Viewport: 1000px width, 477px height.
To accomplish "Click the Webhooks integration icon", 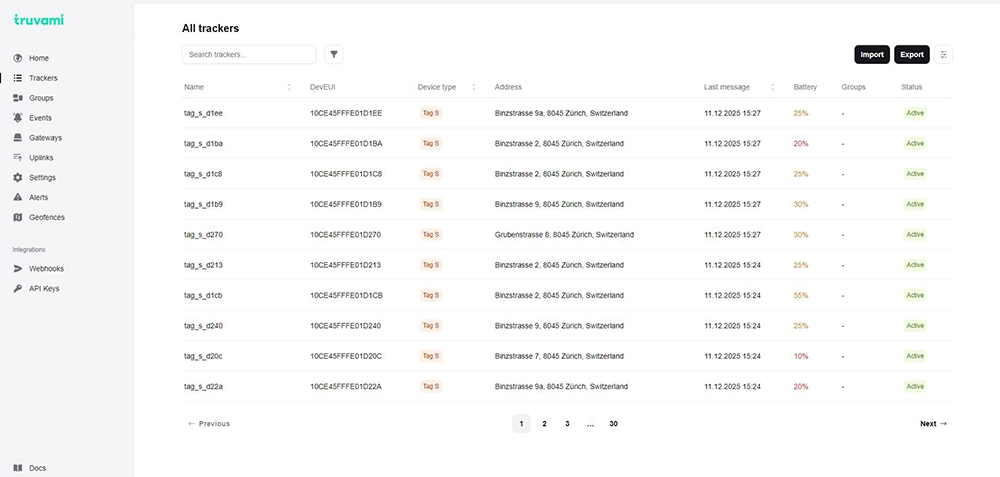I will point(18,269).
